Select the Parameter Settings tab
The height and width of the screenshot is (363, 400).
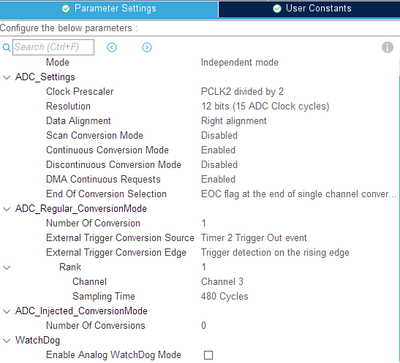click(x=109, y=9)
